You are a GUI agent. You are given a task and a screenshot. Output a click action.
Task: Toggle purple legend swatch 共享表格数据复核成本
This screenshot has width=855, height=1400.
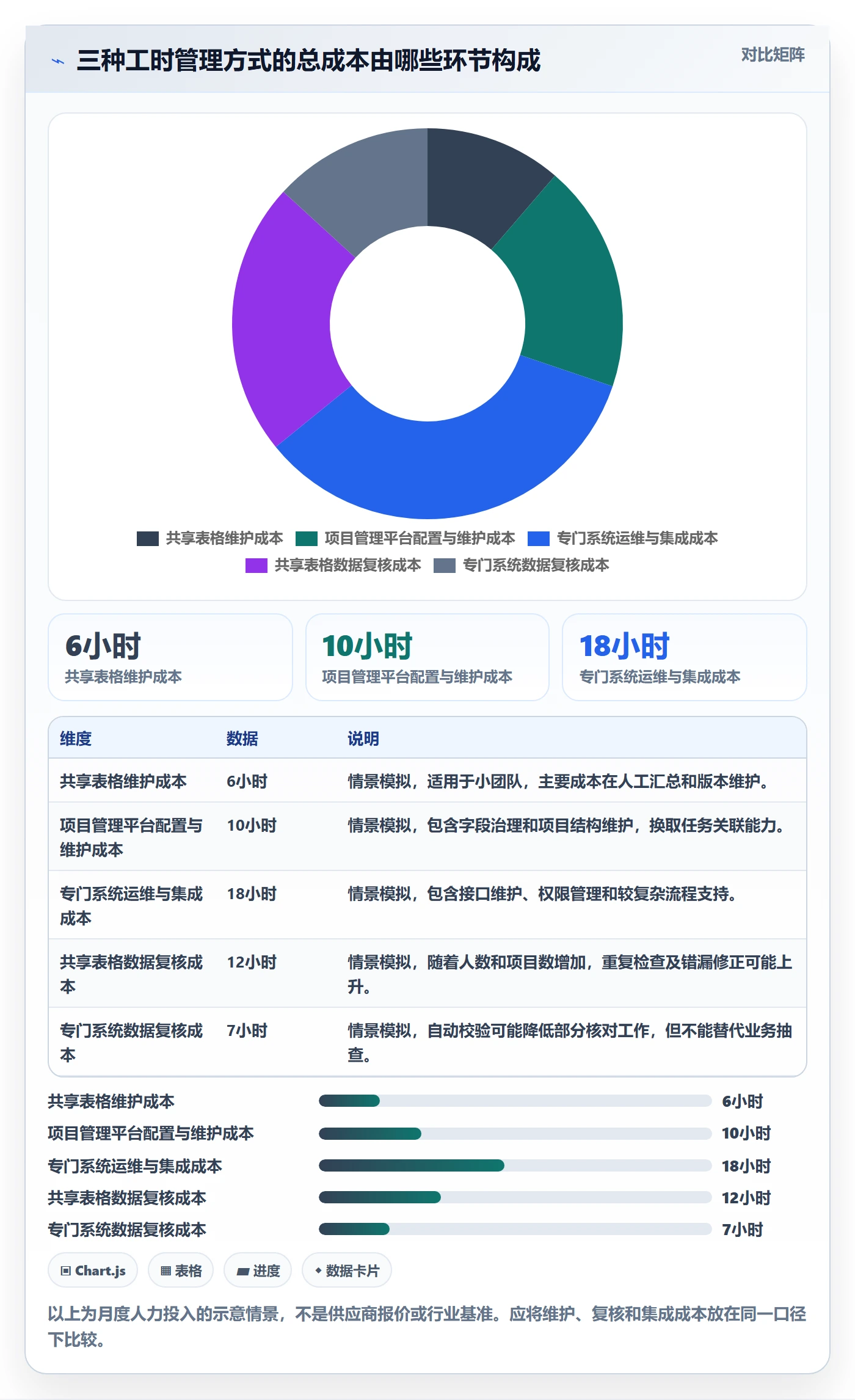point(256,565)
